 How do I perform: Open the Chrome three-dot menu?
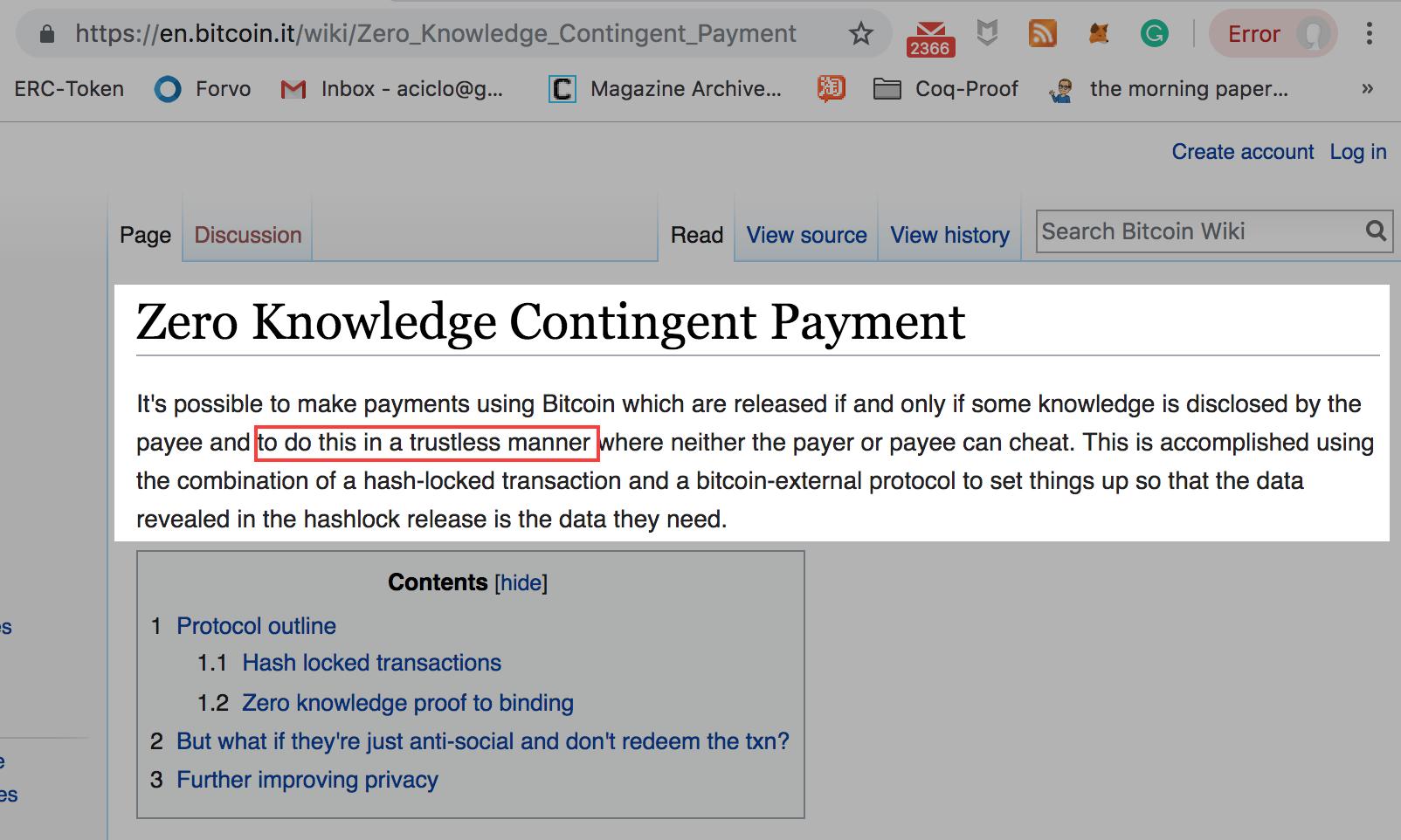click(x=1369, y=34)
